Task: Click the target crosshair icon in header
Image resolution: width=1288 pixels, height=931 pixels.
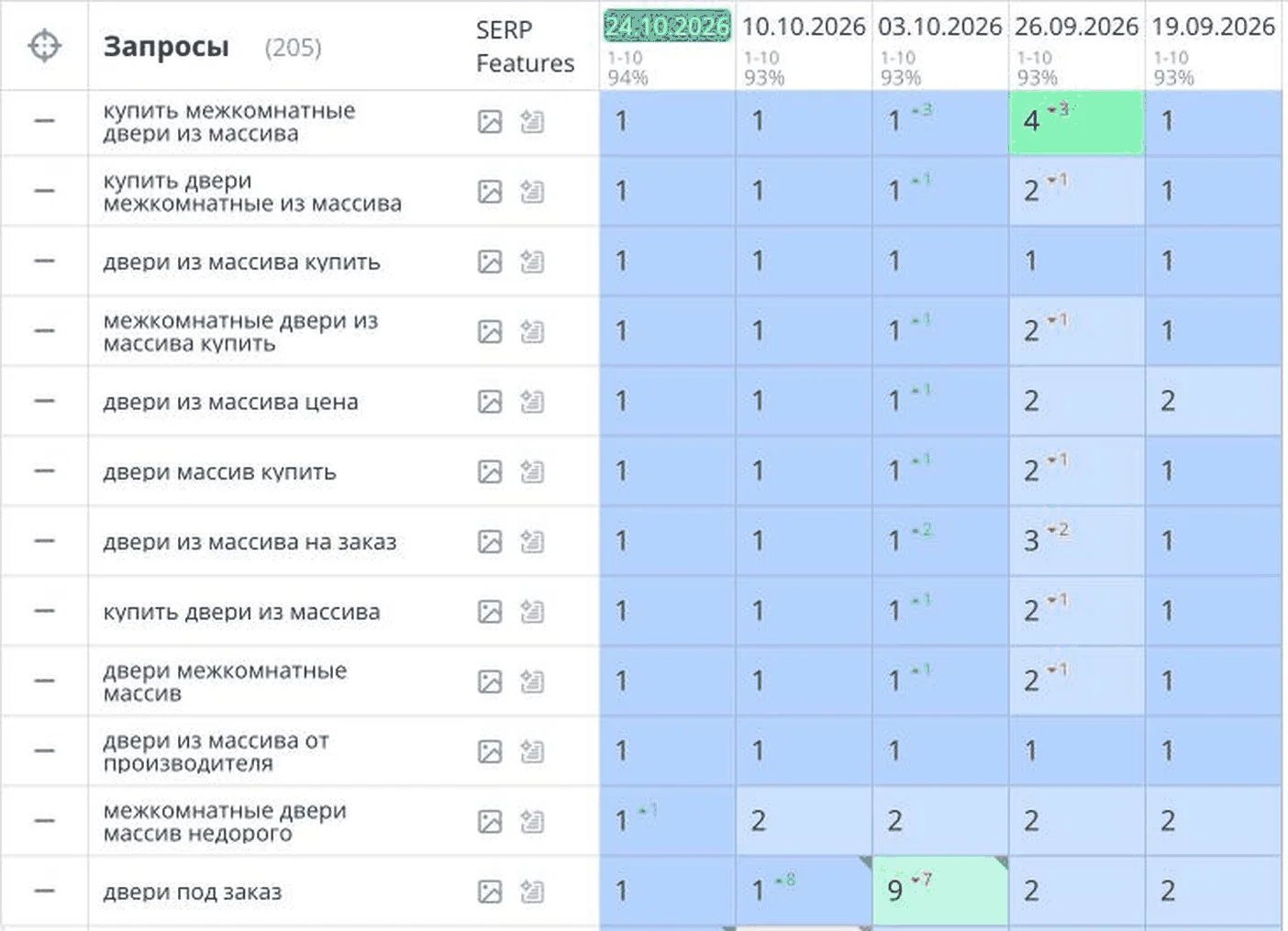Action: [x=44, y=46]
